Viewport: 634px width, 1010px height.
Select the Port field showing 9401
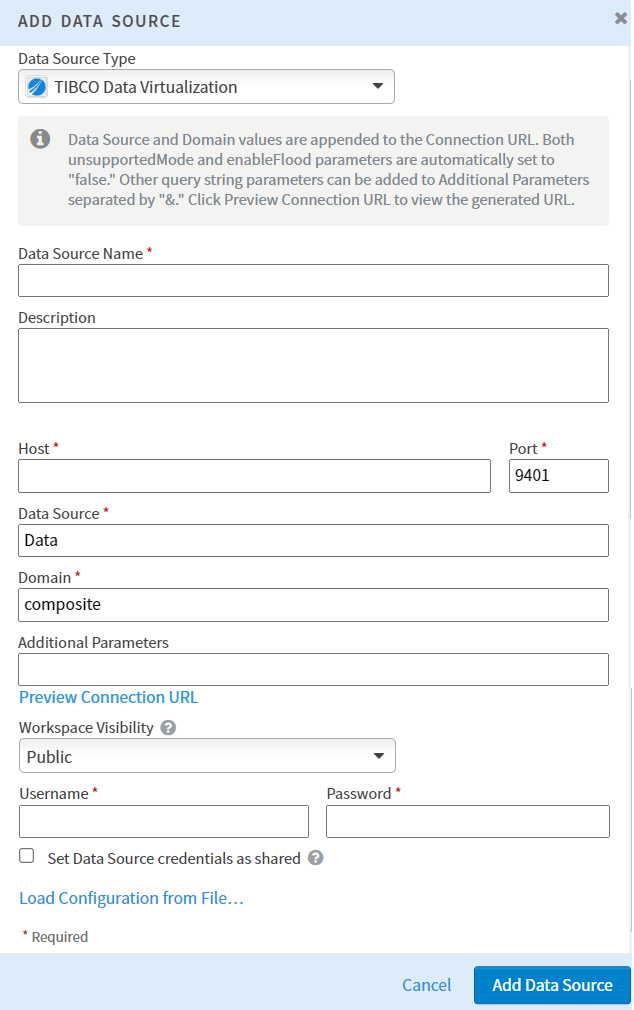point(558,475)
